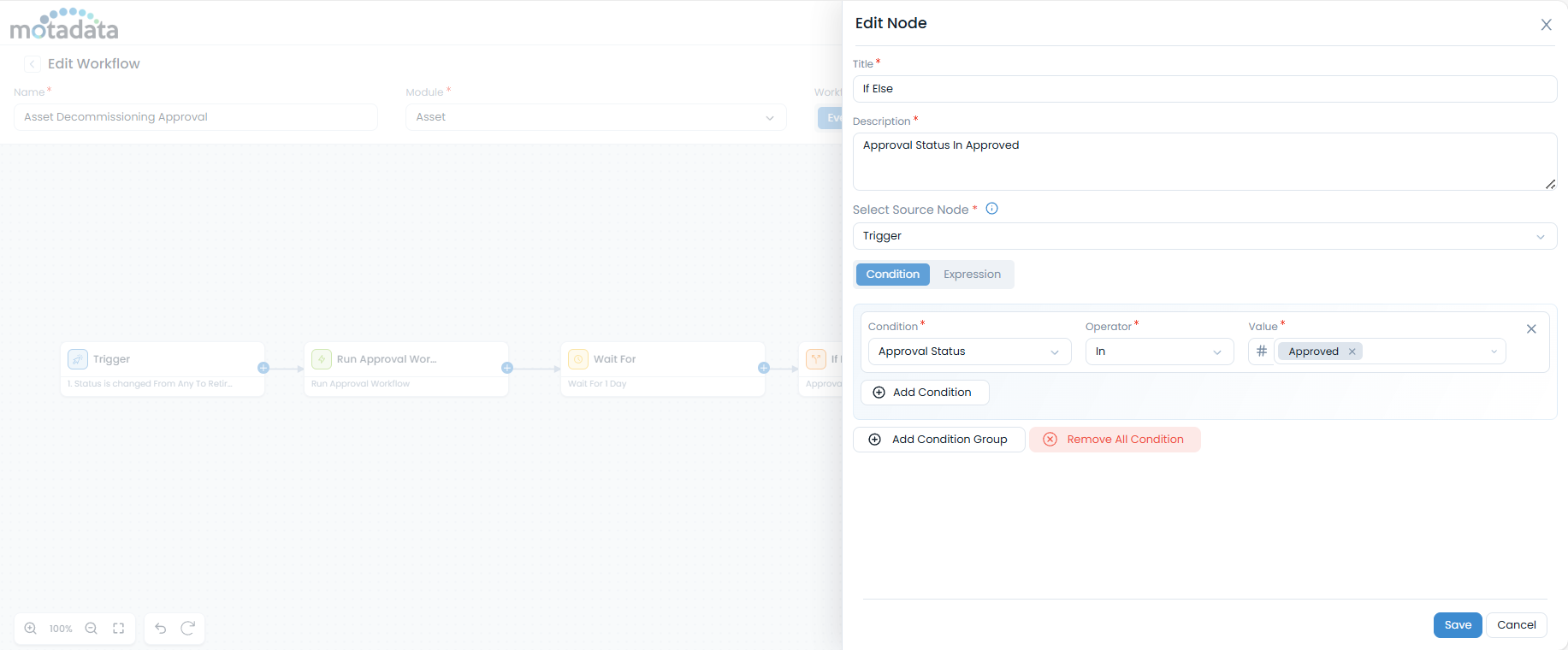
Task: Click the Select Source Node info icon
Action: (992, 209)
